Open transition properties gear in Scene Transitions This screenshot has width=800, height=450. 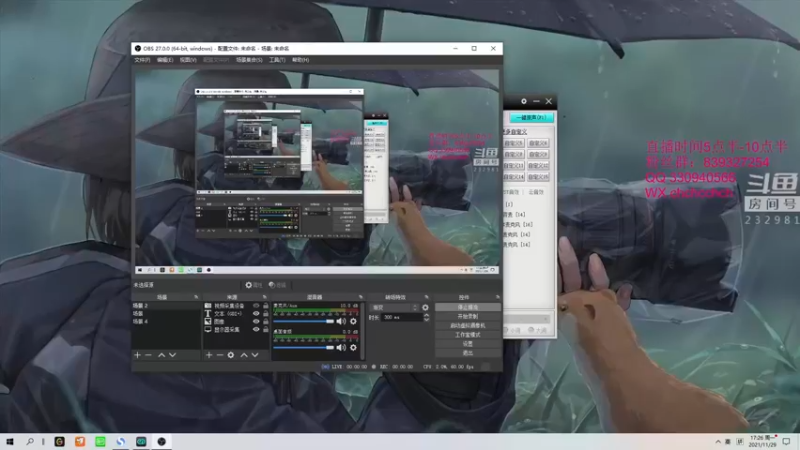tap(425, 308)
